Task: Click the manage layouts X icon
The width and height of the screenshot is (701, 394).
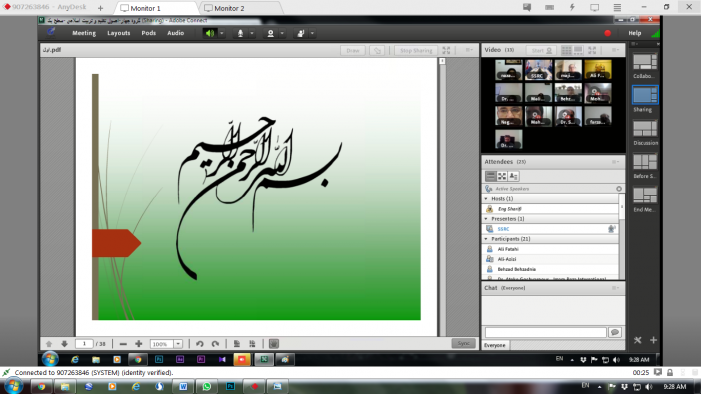Action: pos(638,340)
